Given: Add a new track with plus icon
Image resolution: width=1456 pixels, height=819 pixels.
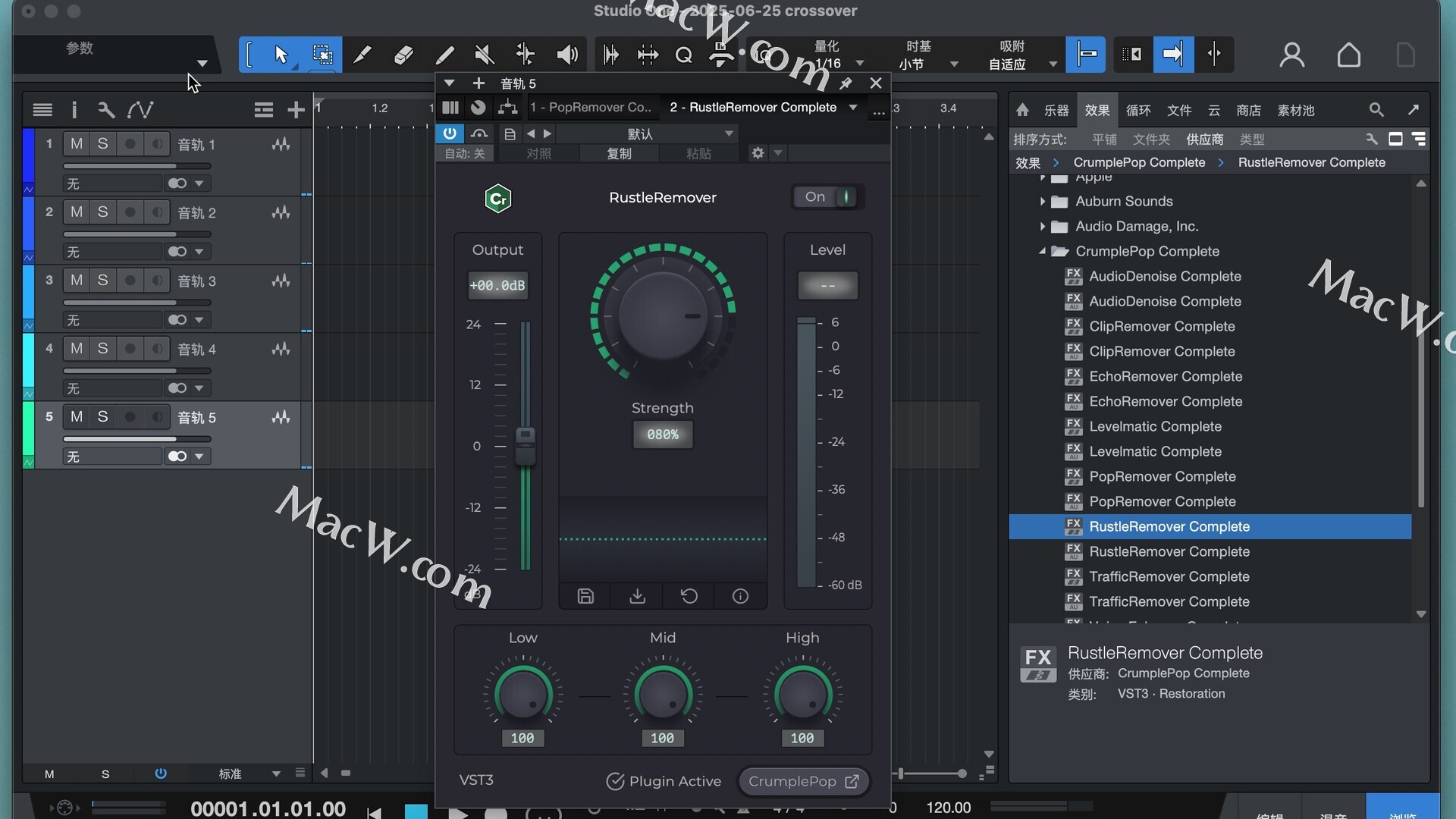Looking at the screenshot, I should tap(296, 110).
